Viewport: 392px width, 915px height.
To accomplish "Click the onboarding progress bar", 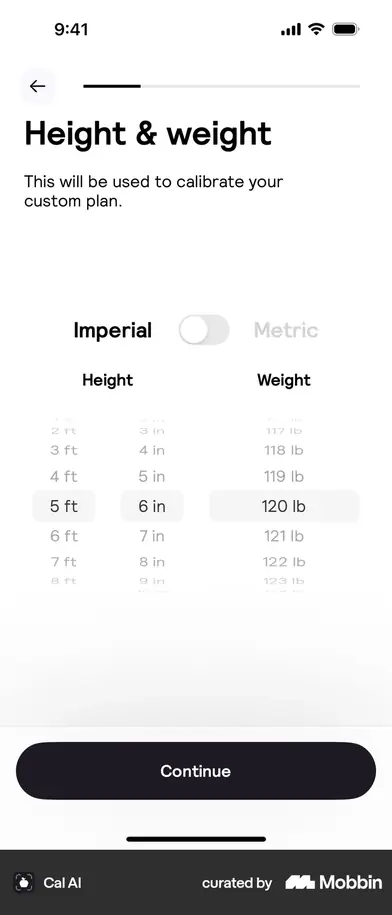I will click(x=222, y=86).
